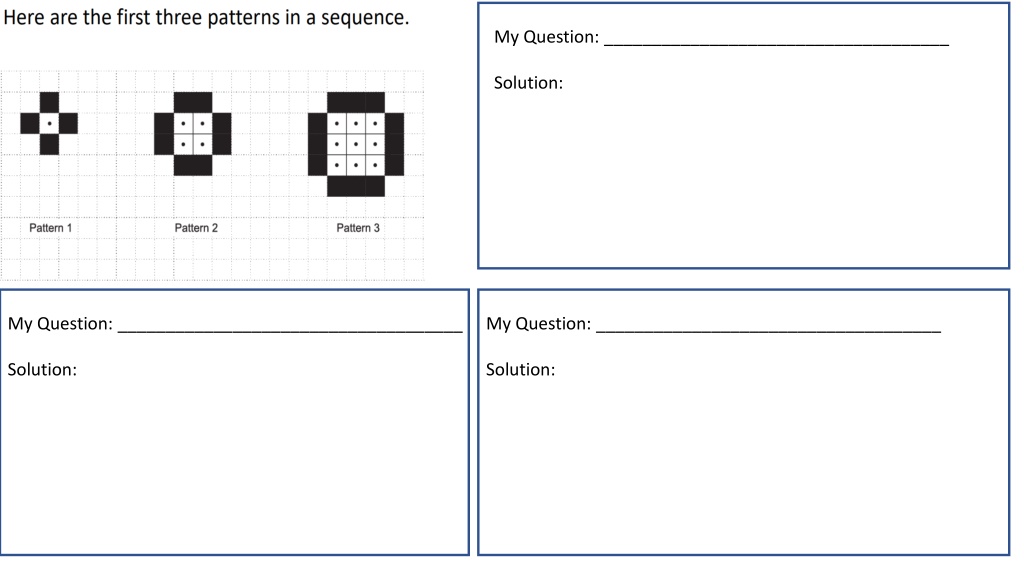Select the Solution label in the top-right box
The height and width of the screenshot is (576, 1024).
tap(528, 83)
